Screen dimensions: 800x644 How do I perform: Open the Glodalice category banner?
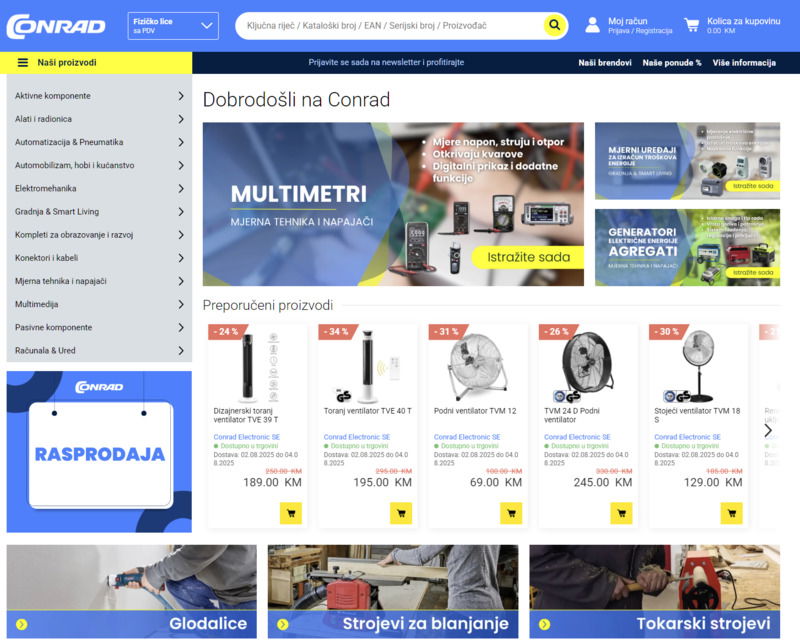pos(132,591)
